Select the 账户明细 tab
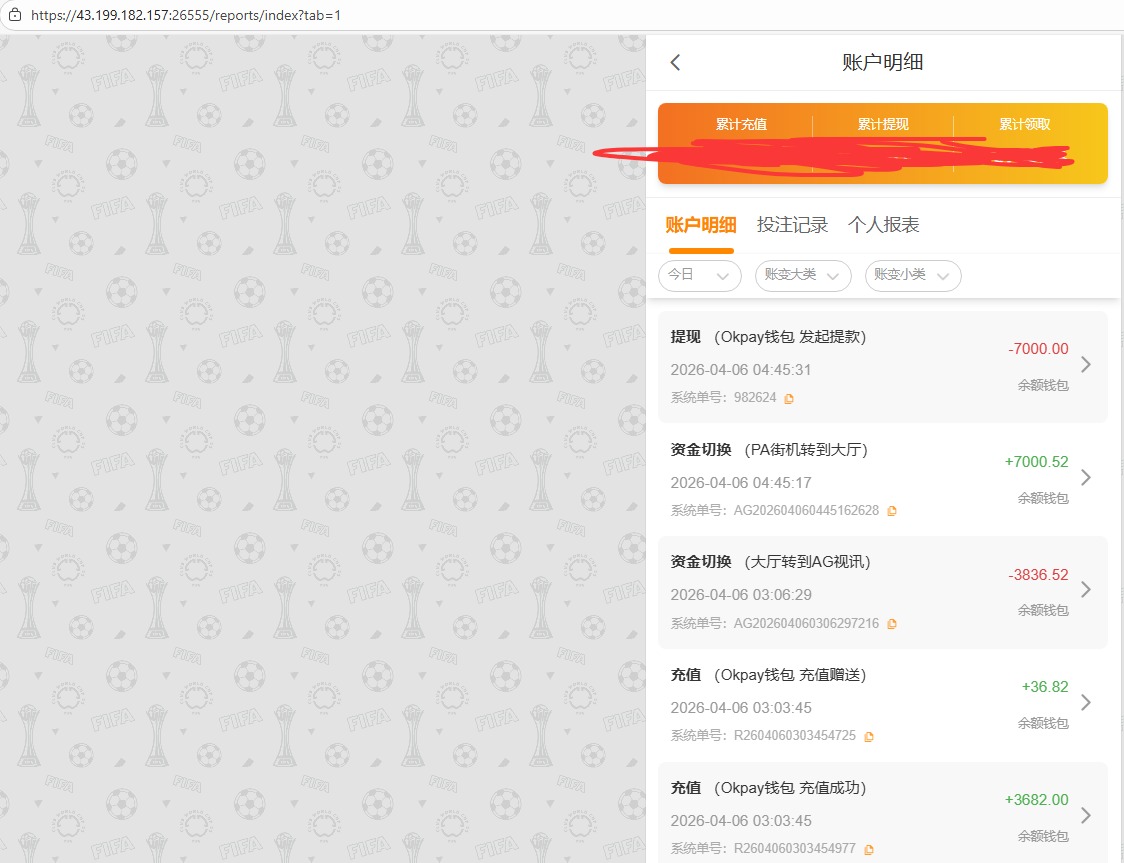The height and width of the screenshot is (863, 1124). tap(701, 225)
